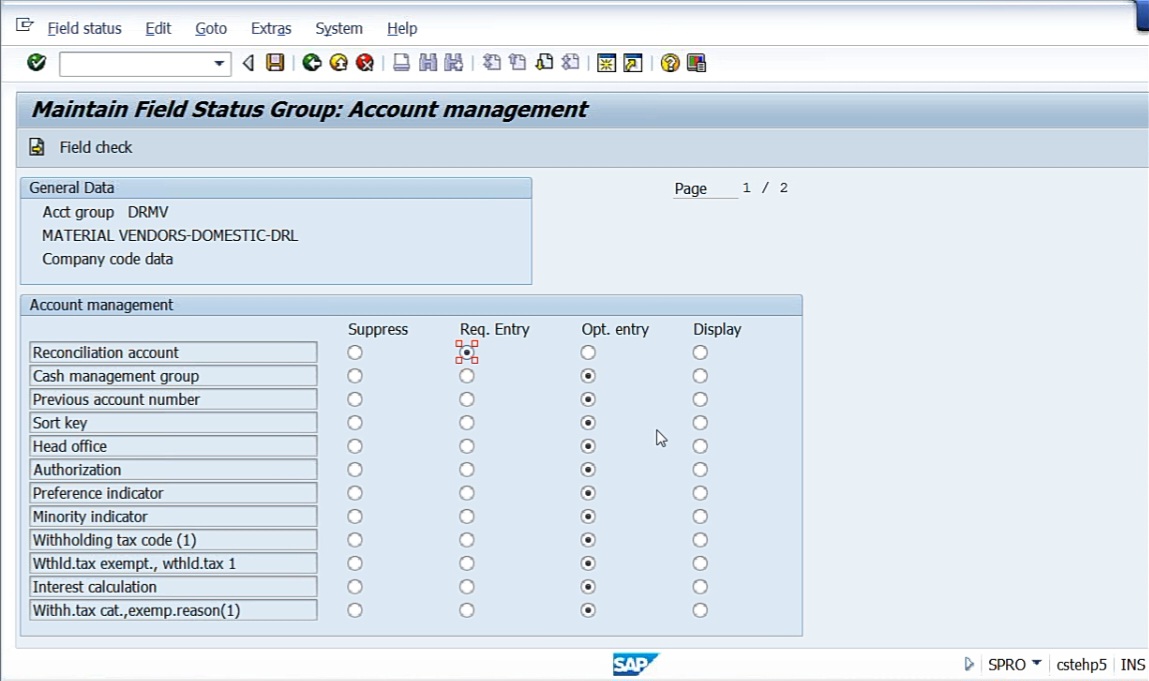Click the Interest calculation label

pos(173,587)
